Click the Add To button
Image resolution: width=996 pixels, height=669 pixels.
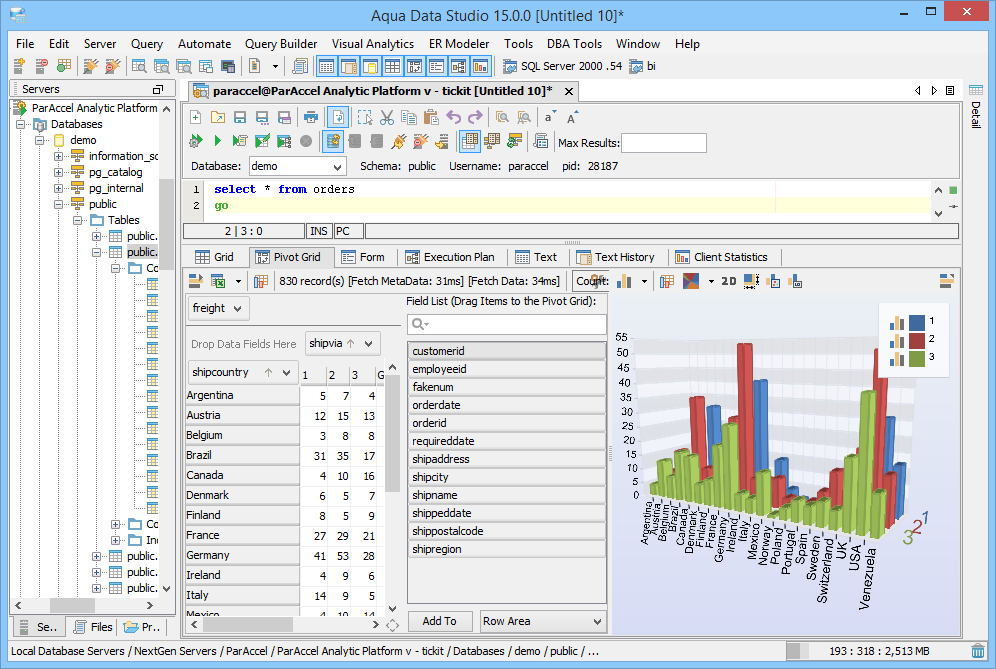click(440, 621)
